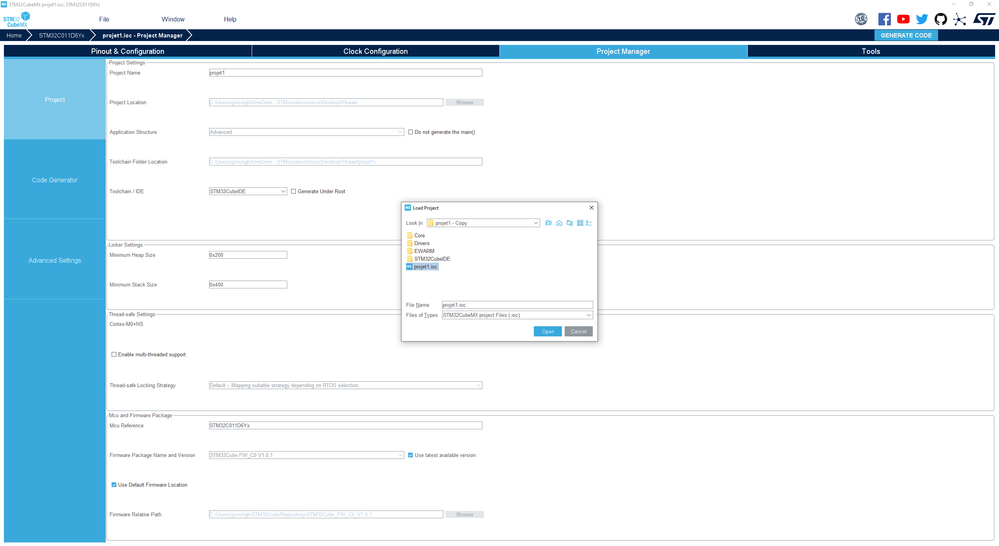
Task: Select the Core folder name in file list
Action: point(419,236)
